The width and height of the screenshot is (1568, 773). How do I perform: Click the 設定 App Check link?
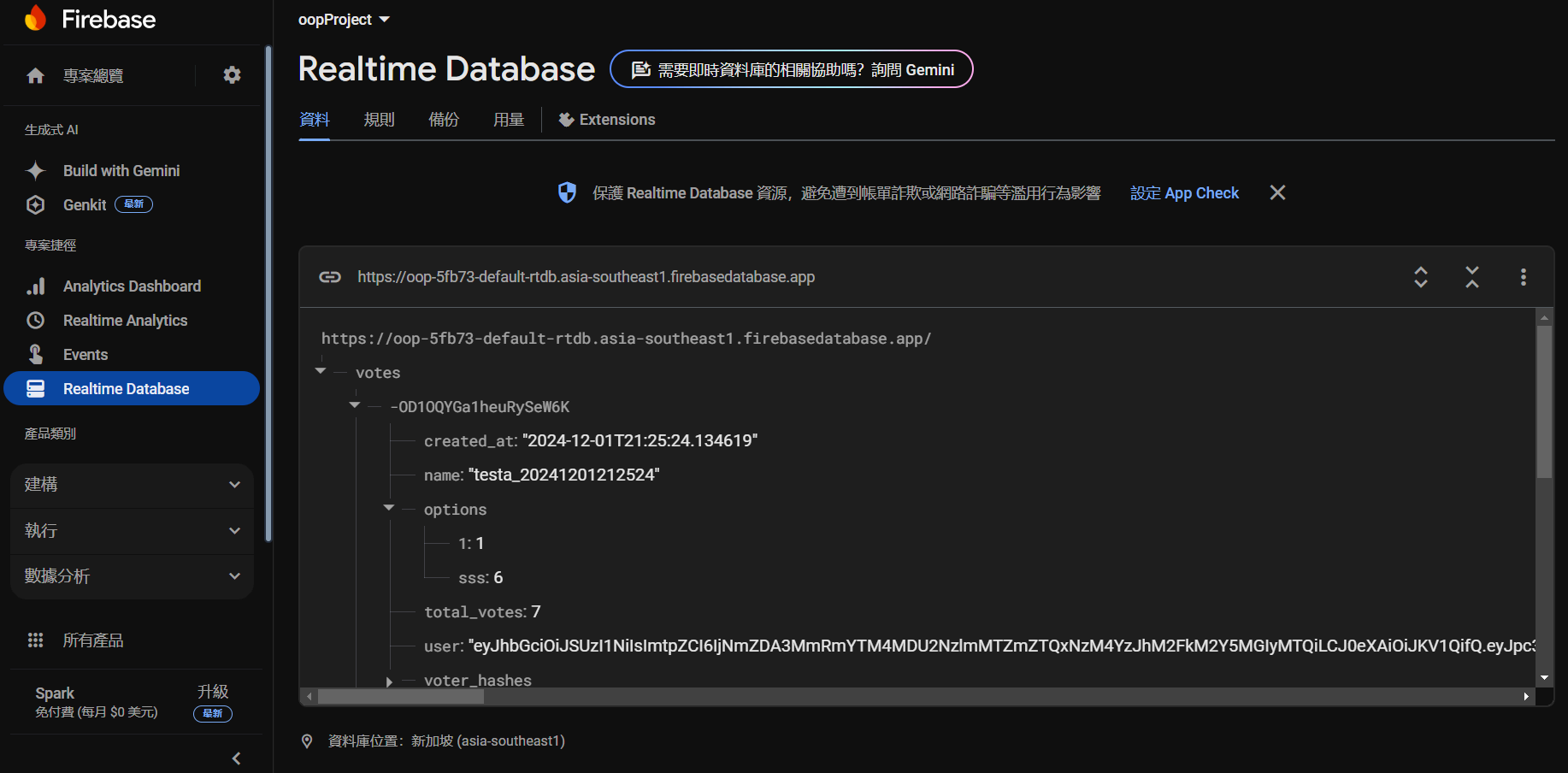1184,193
